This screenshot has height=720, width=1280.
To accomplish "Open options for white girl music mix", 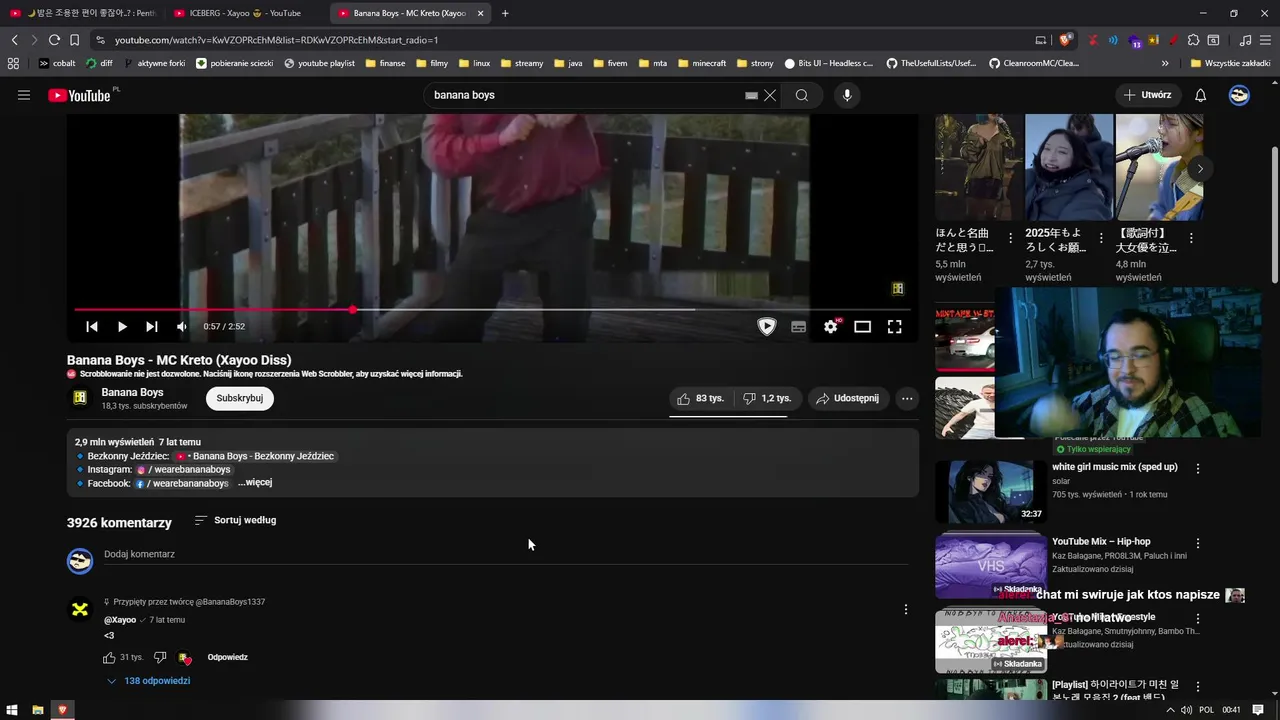I will pyautogui.click(x=1198, y=468).
